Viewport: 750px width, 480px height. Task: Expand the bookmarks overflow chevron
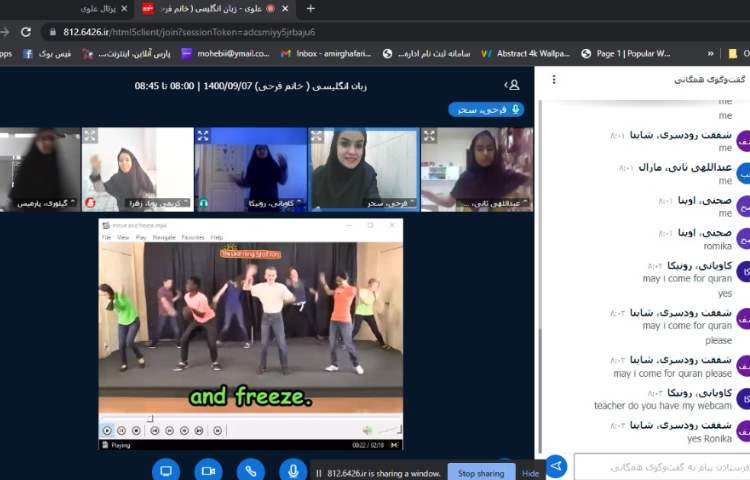click(710, 54)
